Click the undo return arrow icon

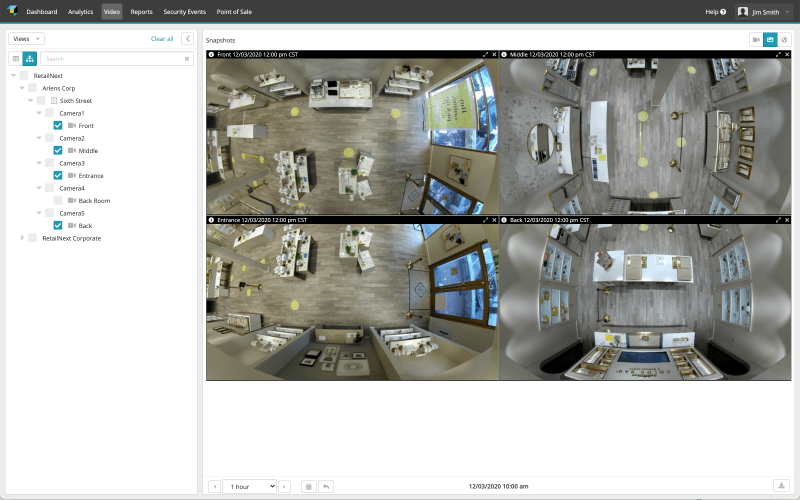click(x=326, y=487)
